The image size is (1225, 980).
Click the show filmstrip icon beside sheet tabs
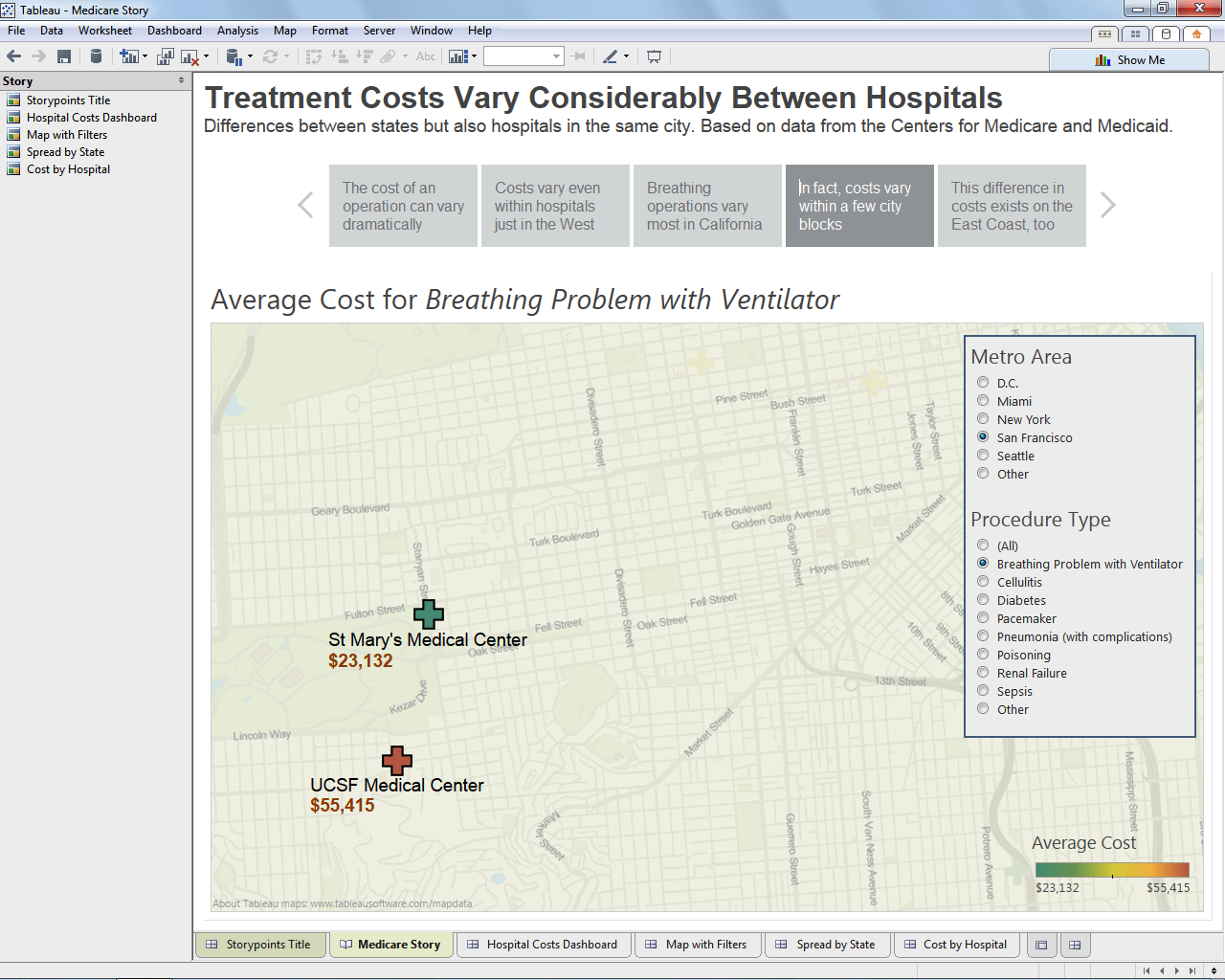pyautogui.click(x=1041, y=945)
